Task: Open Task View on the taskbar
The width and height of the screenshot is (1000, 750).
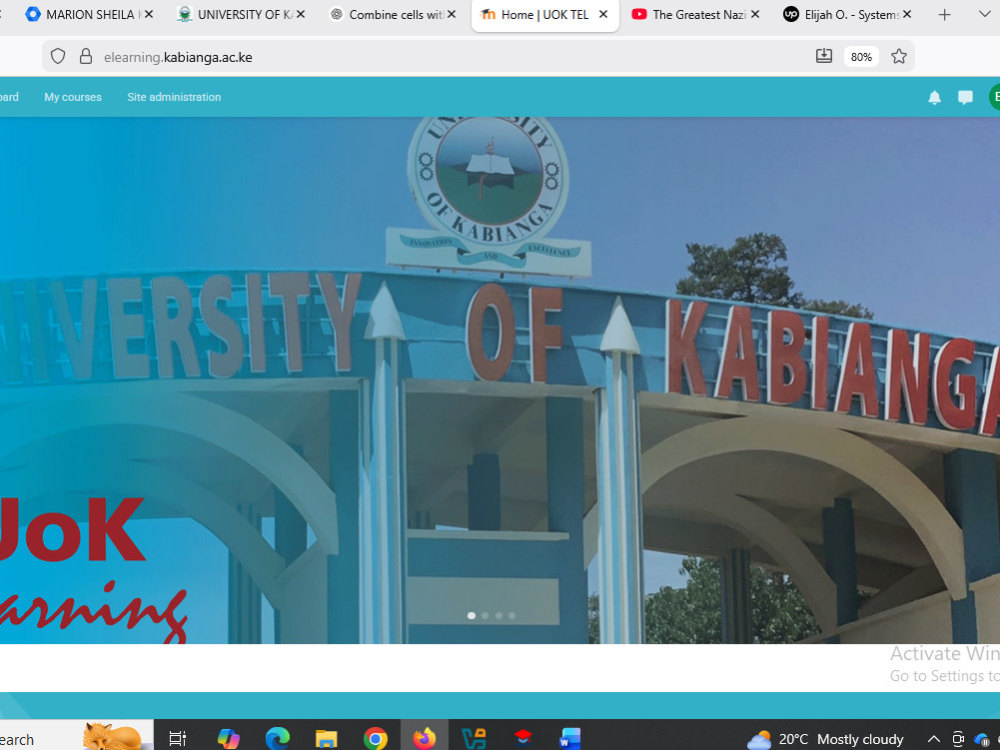Action: [177, 739]
